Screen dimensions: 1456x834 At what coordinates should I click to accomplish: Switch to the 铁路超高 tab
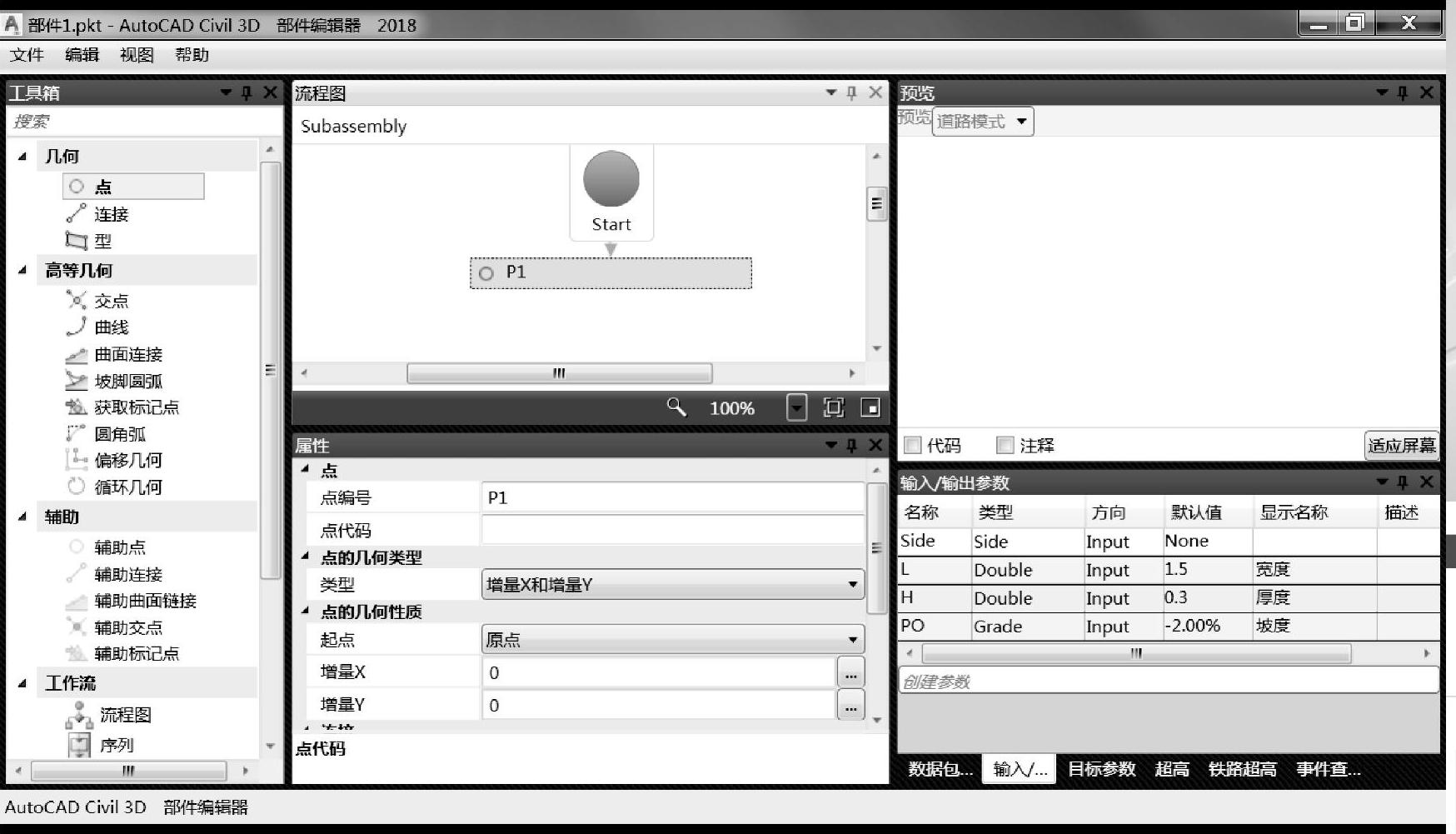point(1242,769)
